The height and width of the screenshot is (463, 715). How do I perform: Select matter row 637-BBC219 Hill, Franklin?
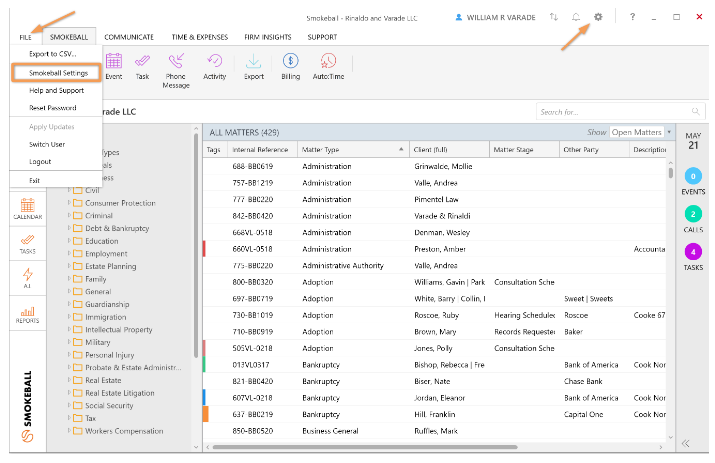435,414
